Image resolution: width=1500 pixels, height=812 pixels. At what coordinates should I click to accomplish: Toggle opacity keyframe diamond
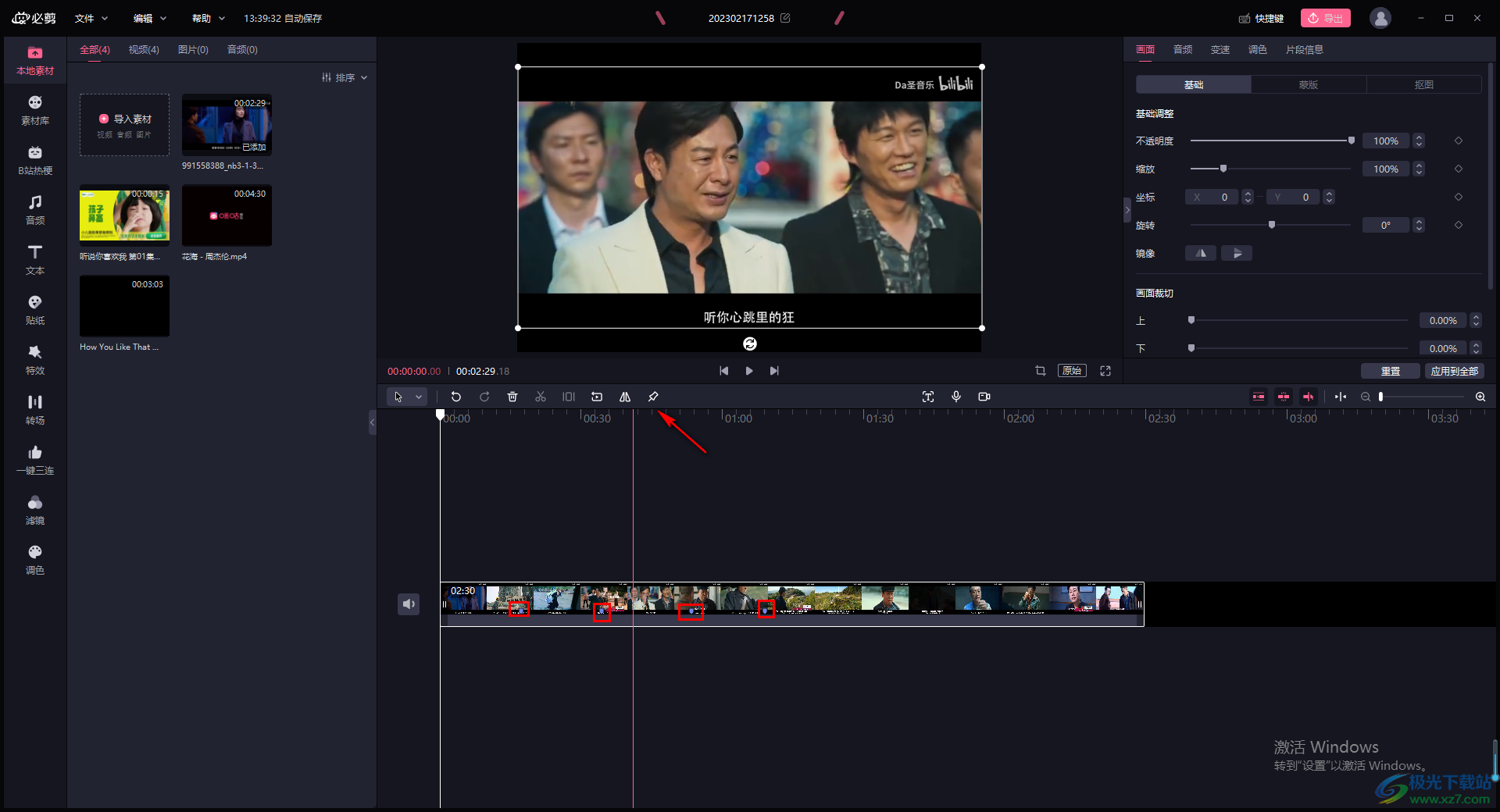click(1459, 141)
